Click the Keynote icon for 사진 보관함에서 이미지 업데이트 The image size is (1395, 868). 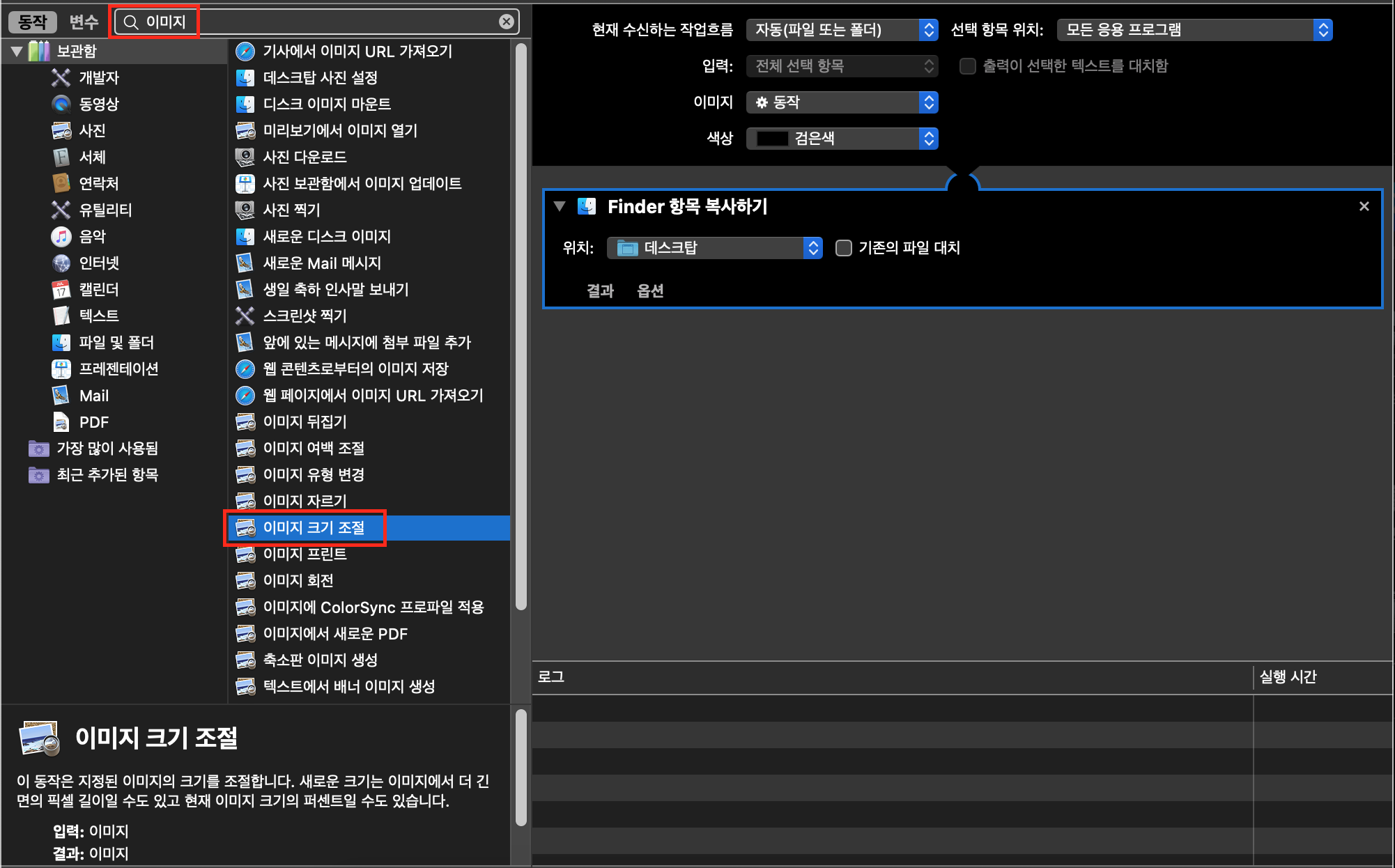pyautogui.click(x=245, y=184)
